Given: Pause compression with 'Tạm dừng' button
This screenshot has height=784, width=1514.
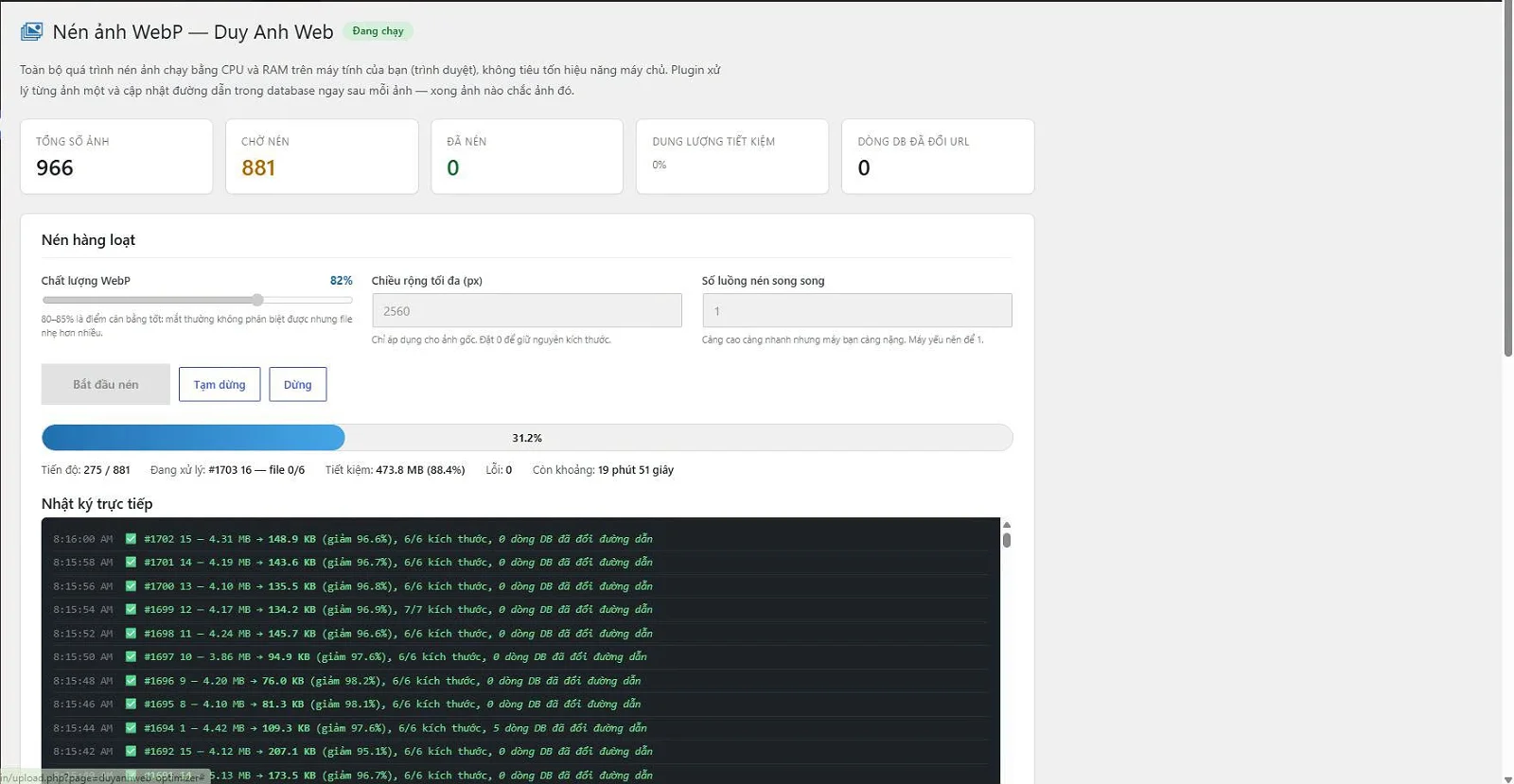Looking at the screenshot, I should pos(220,385).
